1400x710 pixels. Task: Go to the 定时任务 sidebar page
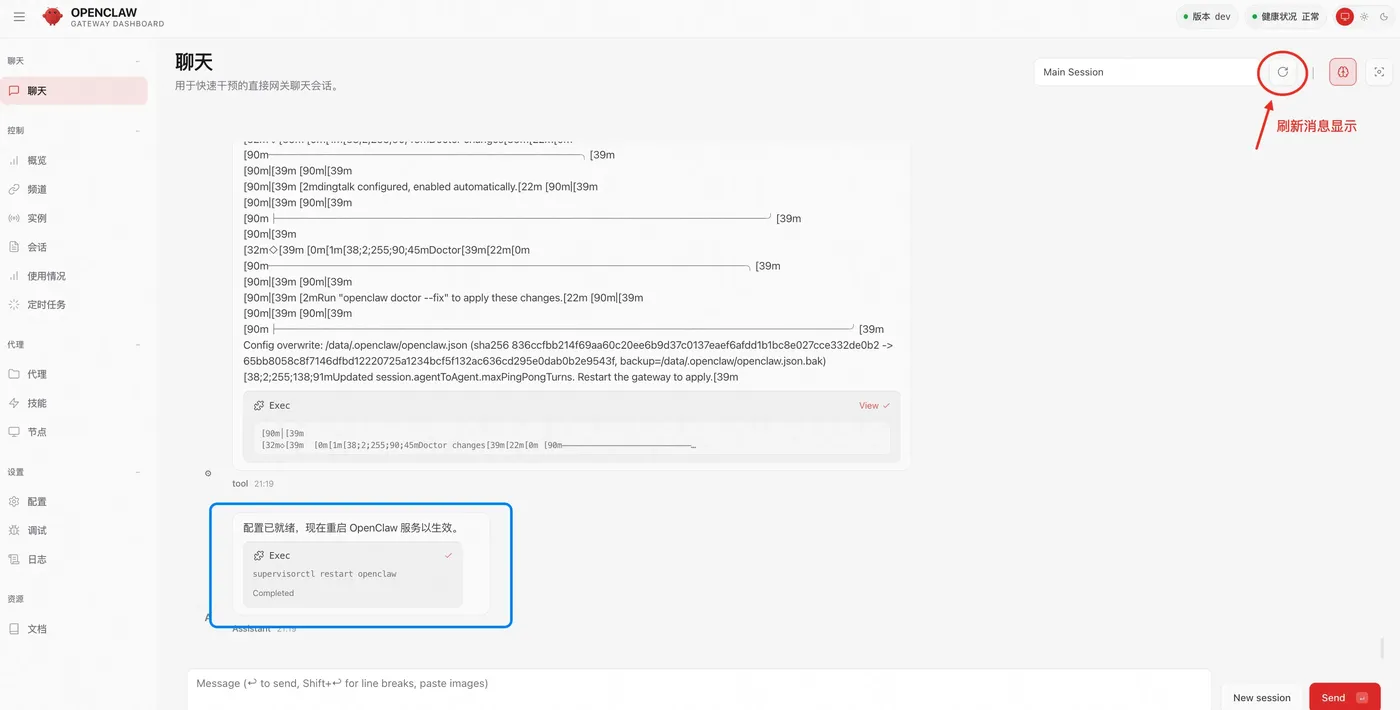pos(46,304)
